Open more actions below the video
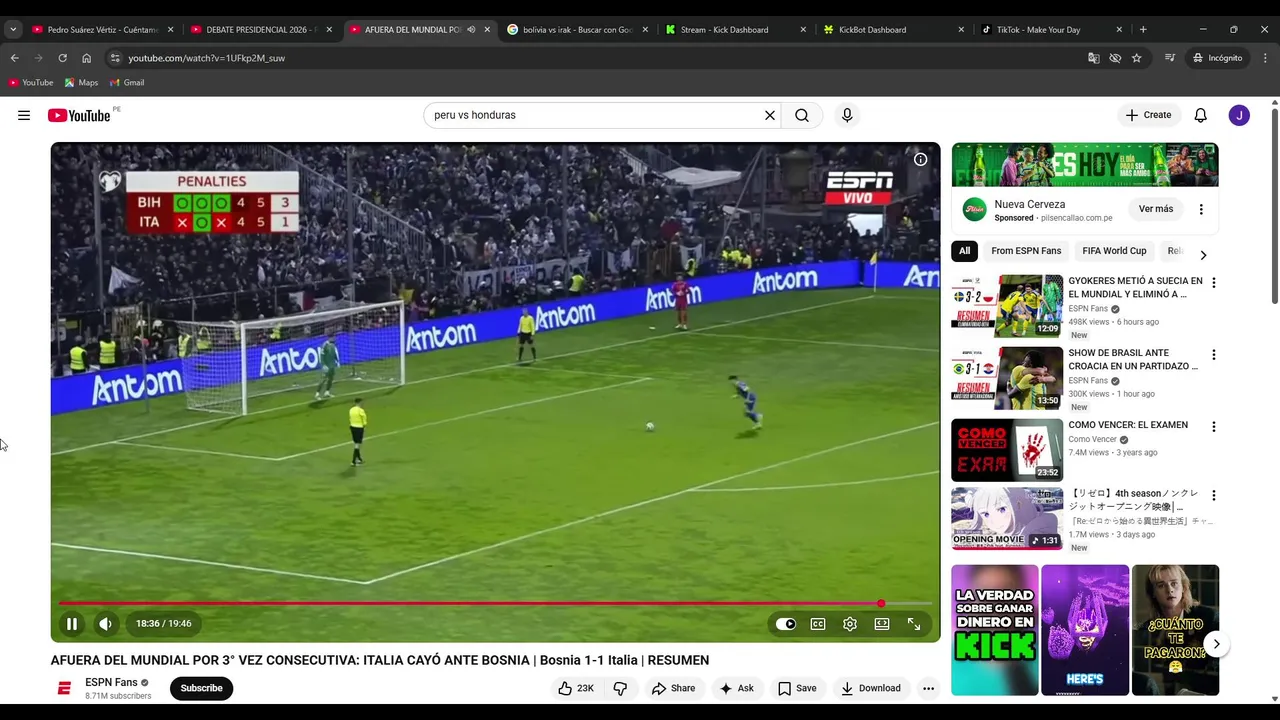Screen dimensions: 1280x720 point(928,688)
